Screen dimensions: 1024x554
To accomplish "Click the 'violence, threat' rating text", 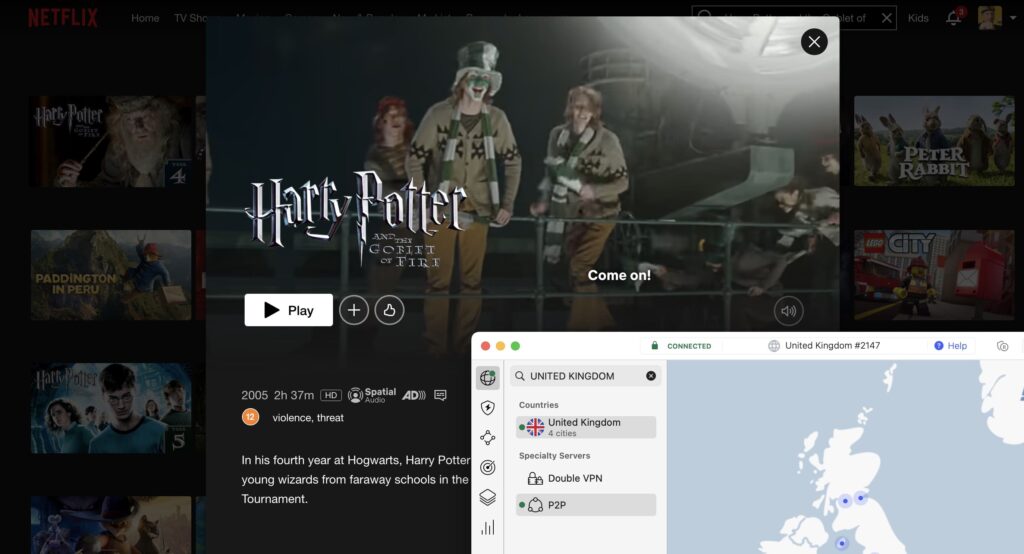I will tap(308, 417).
